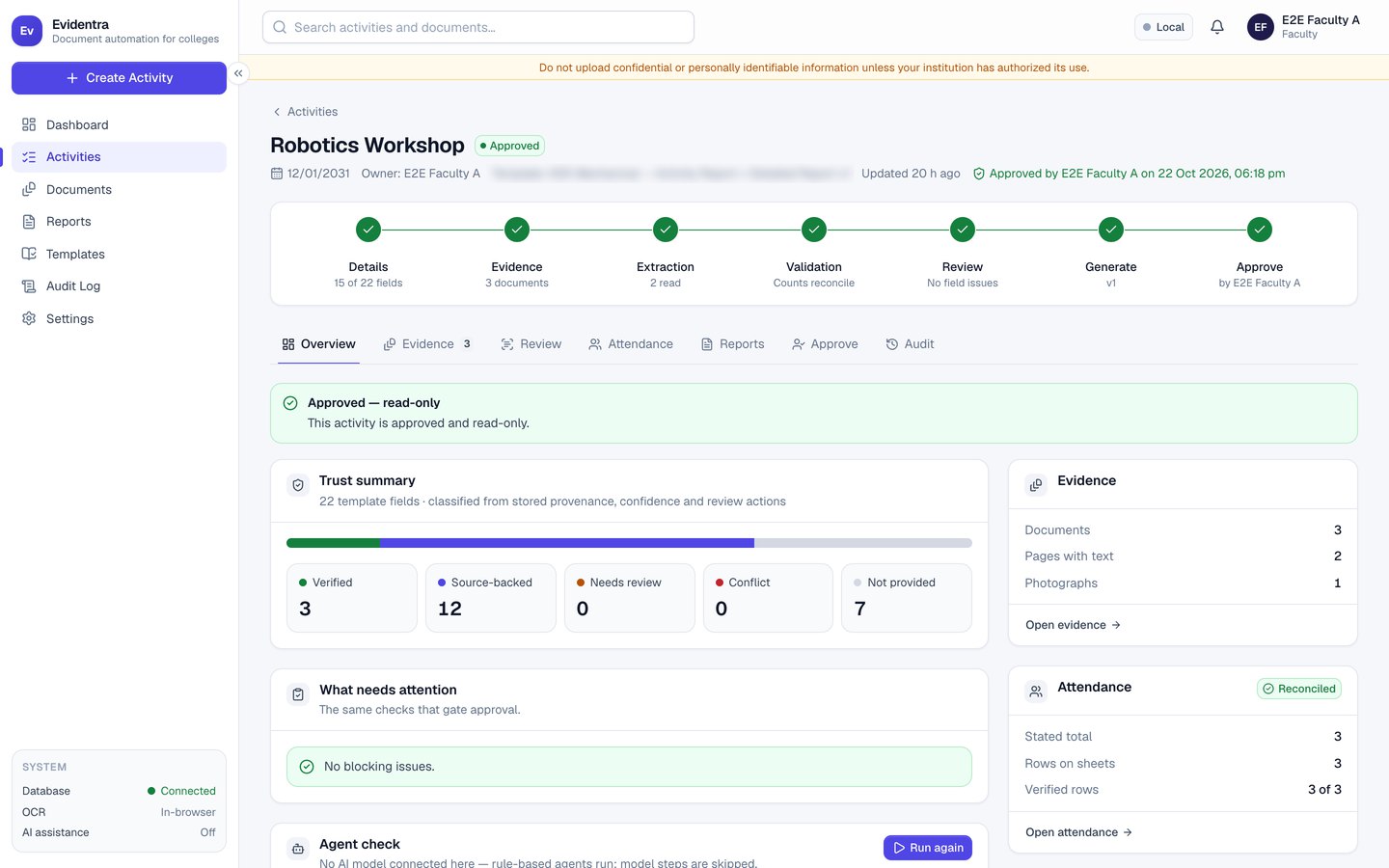
Task: Click the trust summary progress bar
Action: (x=629, y=543)
